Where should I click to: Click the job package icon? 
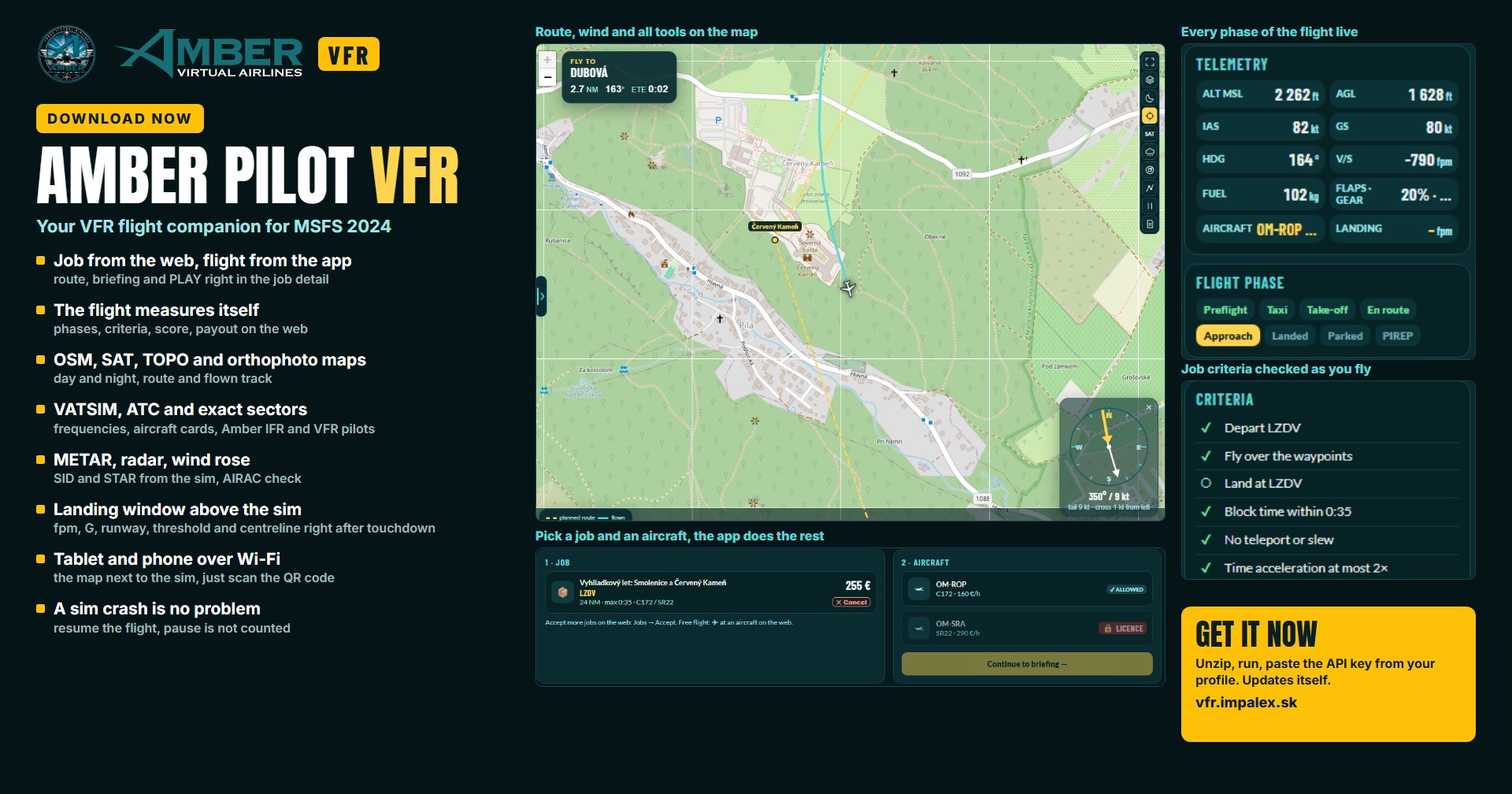[563, 592]
